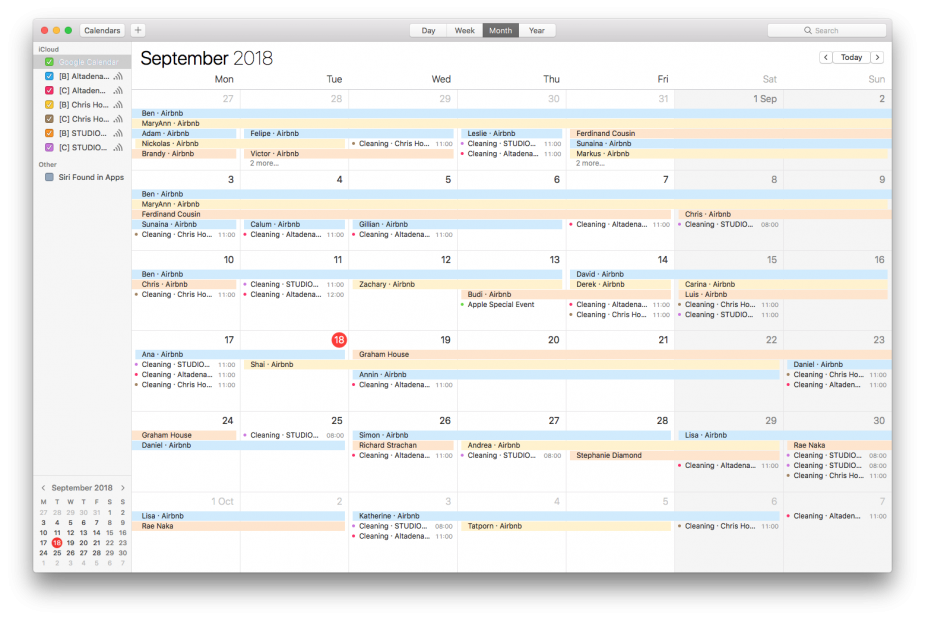
Task: Open 'Annin · Airbnb' event
Action: 566,375
